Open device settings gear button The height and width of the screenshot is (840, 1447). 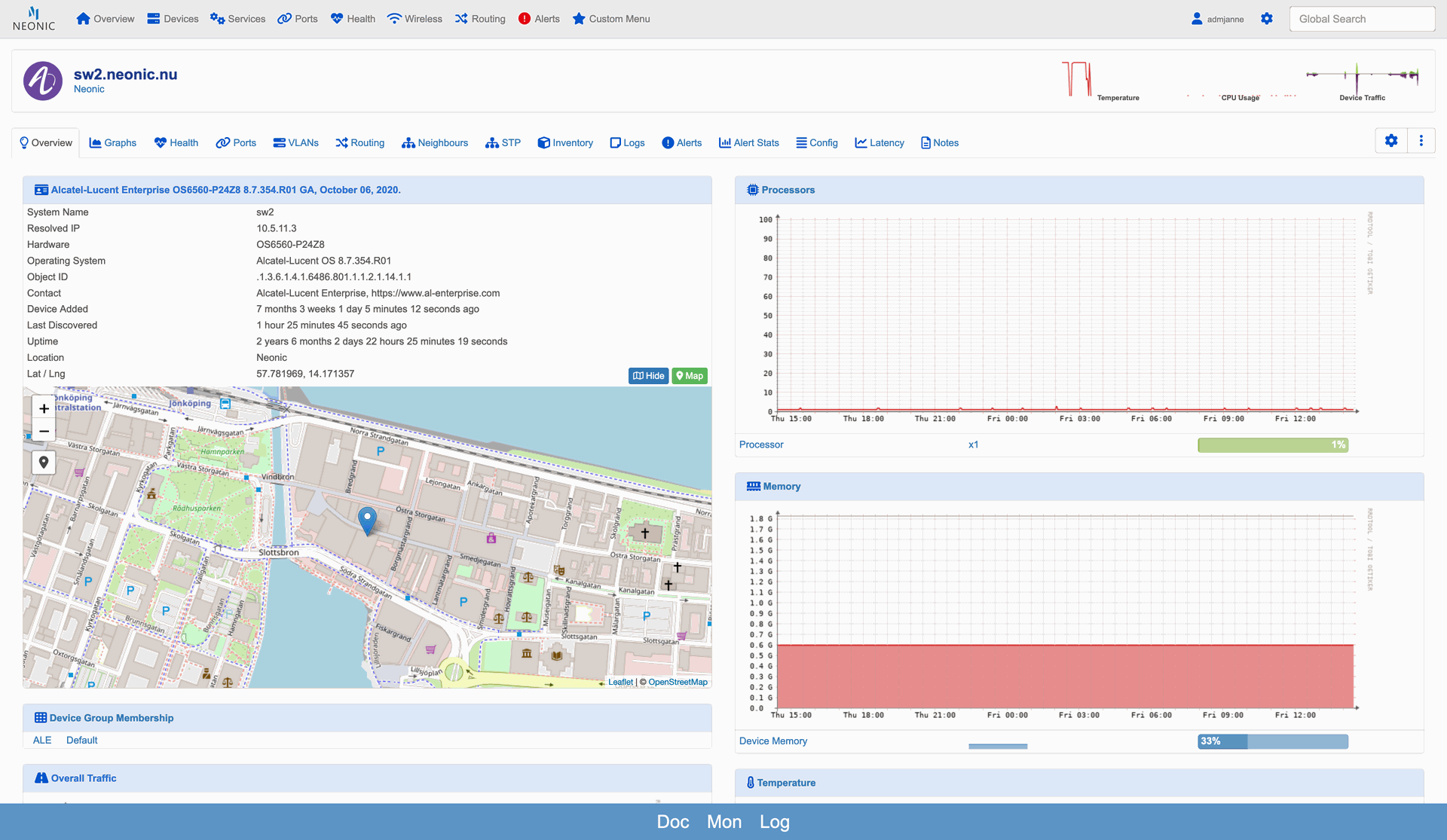pos(1391,141)
